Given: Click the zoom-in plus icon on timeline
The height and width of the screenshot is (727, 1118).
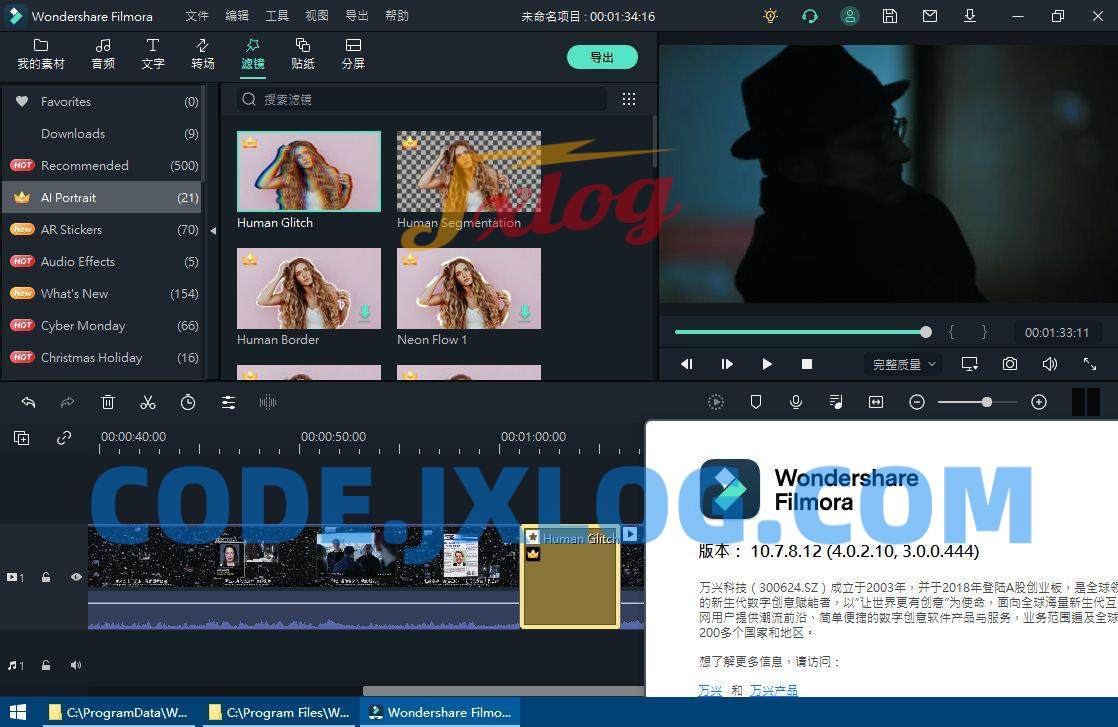Looking at the screenshot, I should (x=1039, y=402).
